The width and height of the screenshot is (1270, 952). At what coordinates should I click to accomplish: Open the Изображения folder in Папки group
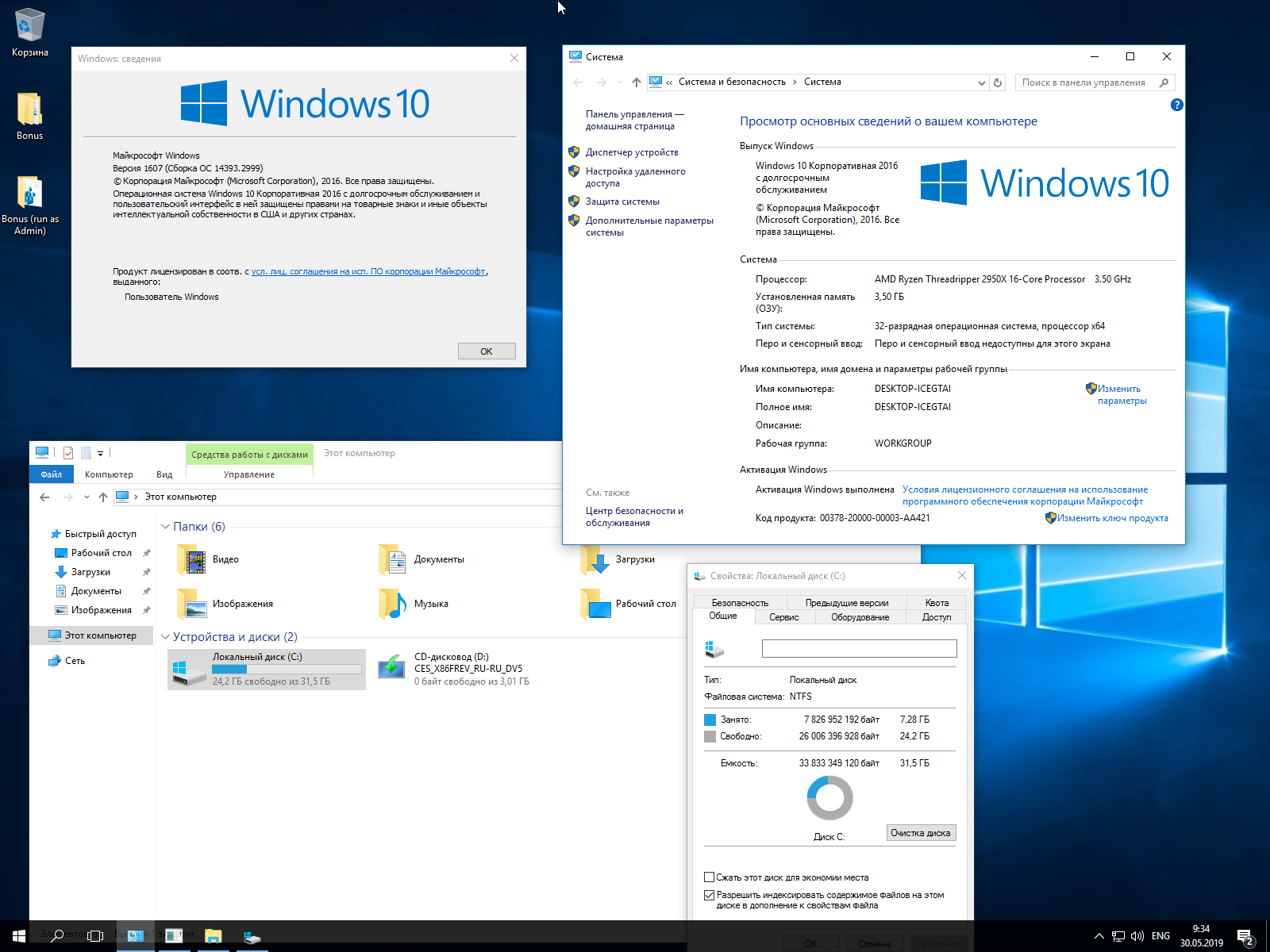[225, 604]
